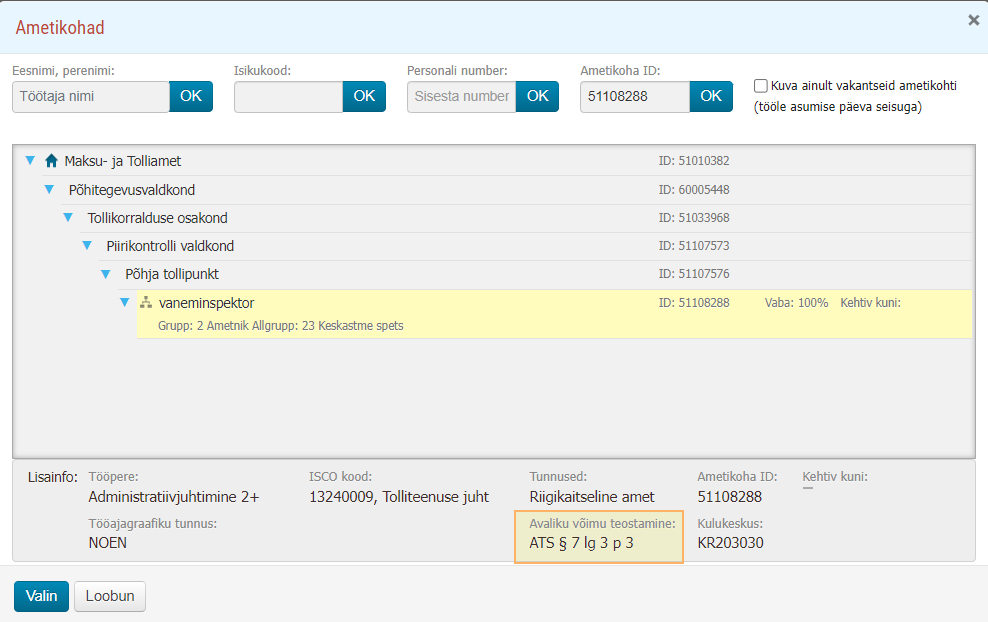The width and height of the screenshot is (988, 622).
Task: Collapse the Põhitegevusvaldkond branch
Action: point(49,190)
